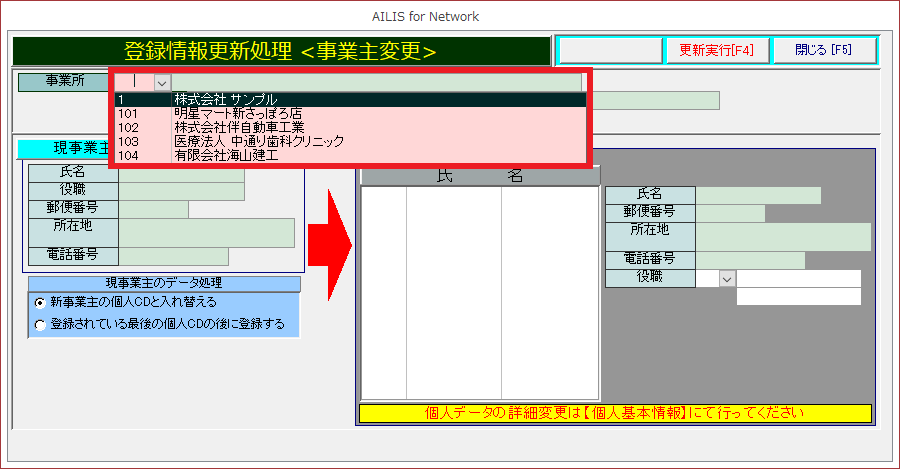
Task: Open the 役職 dropdown on the right panel
Action: click(x=727, y=279)
